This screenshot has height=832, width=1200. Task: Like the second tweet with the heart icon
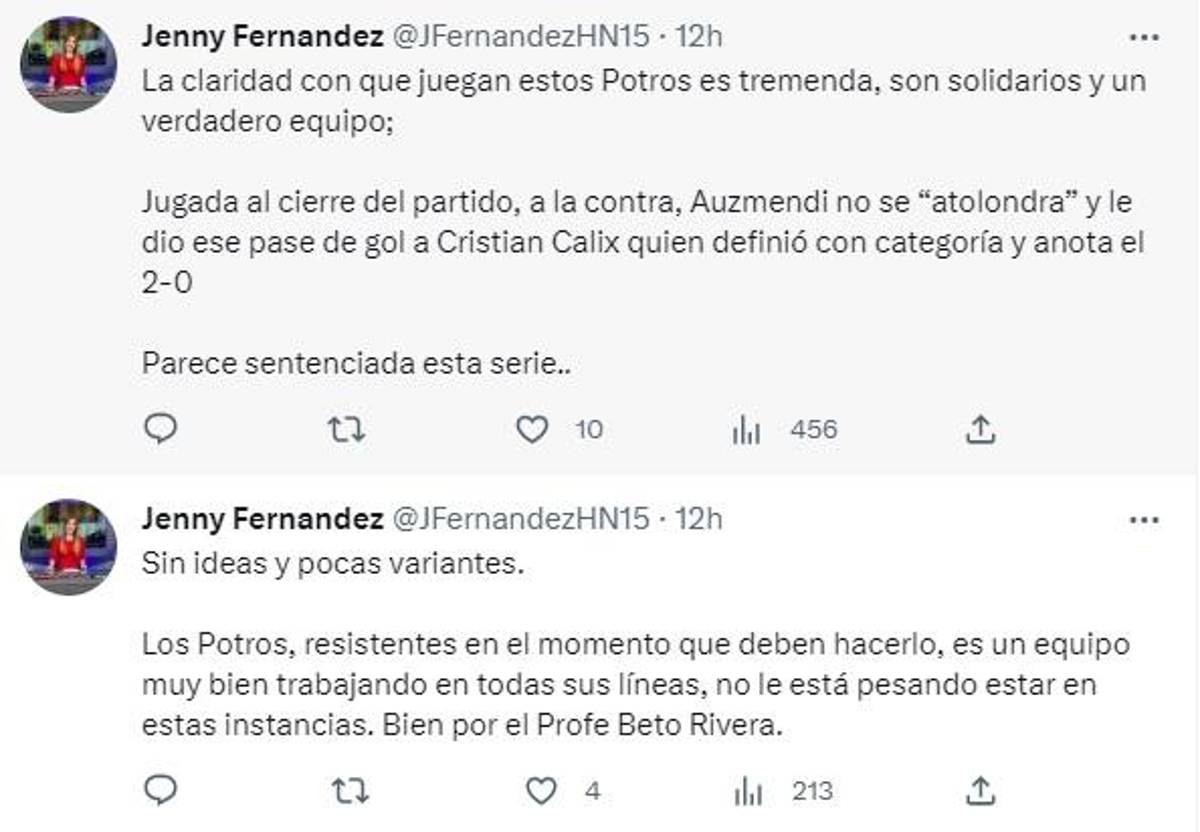tap(540, 789)
